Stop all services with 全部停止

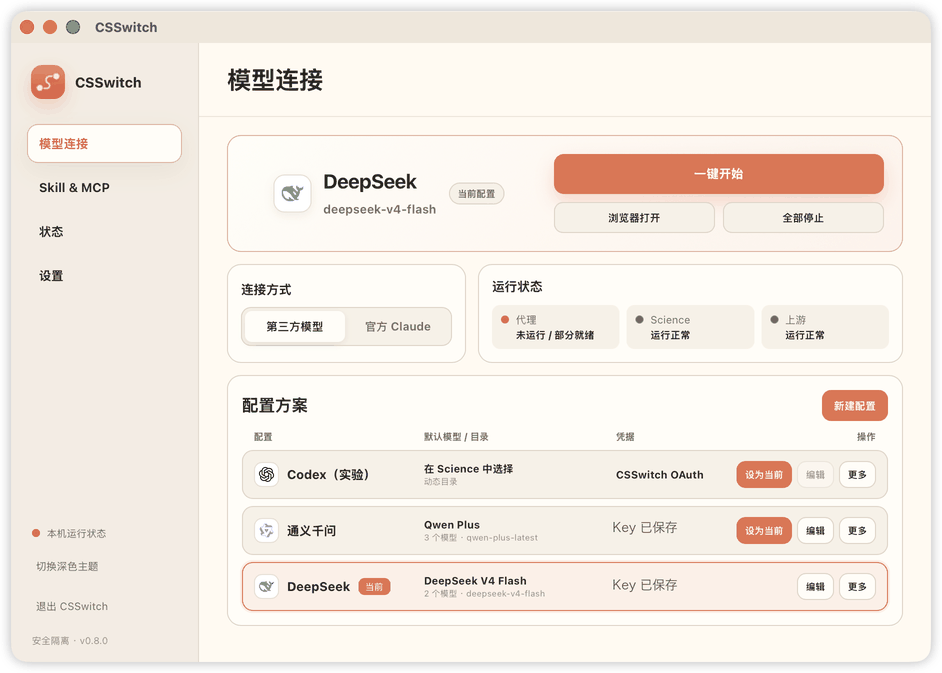pyautogui.click(x=803, y=218)
